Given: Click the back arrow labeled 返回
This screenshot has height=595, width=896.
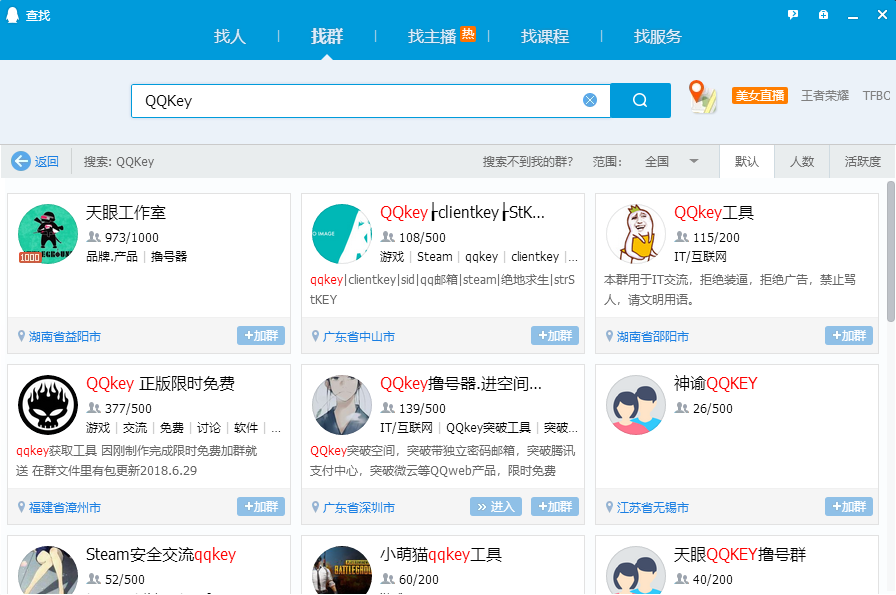Looking at the screenshot, I should tap(35, 161).
